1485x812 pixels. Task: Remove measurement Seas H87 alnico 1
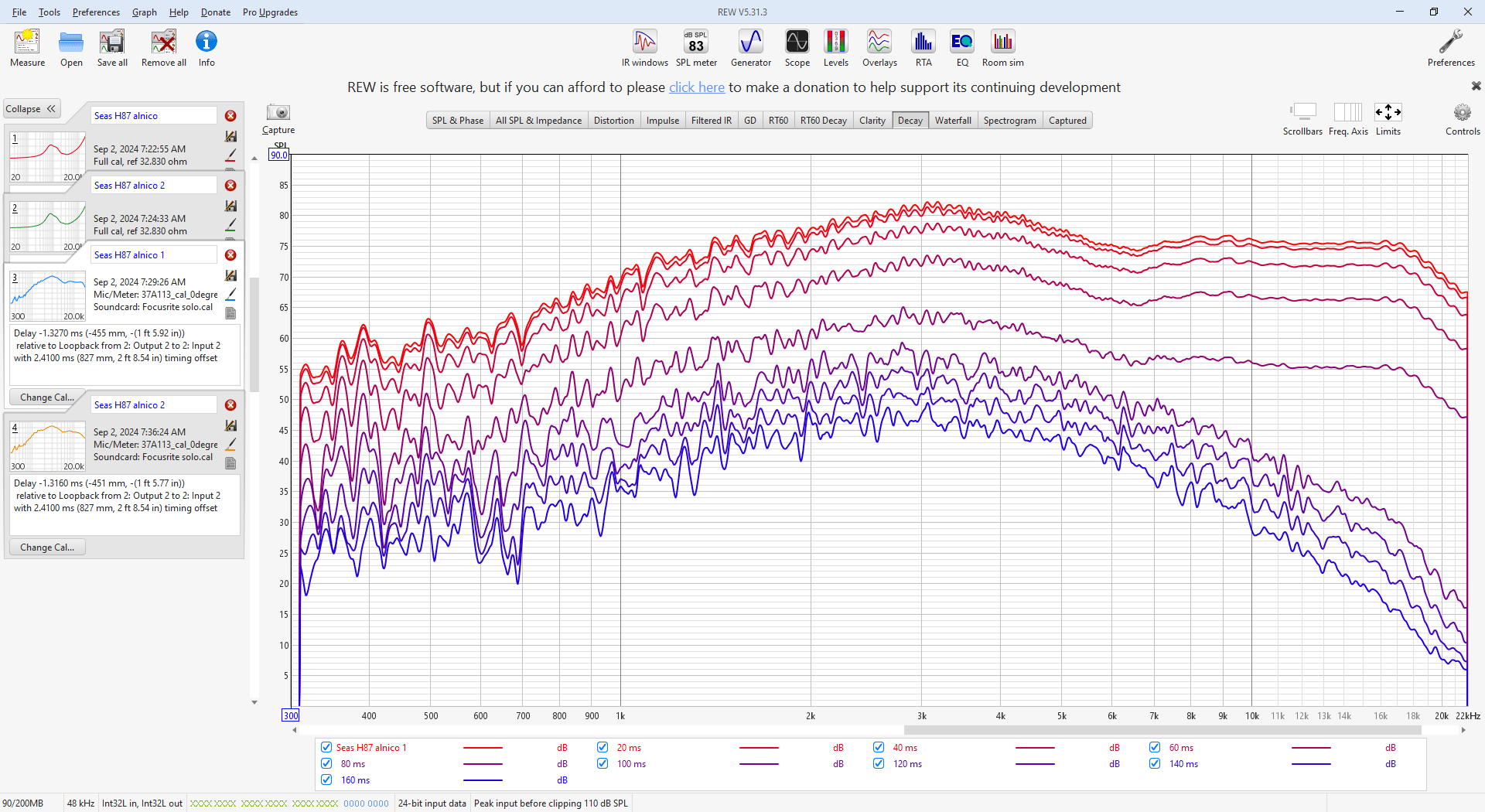(x=230, y=255)
